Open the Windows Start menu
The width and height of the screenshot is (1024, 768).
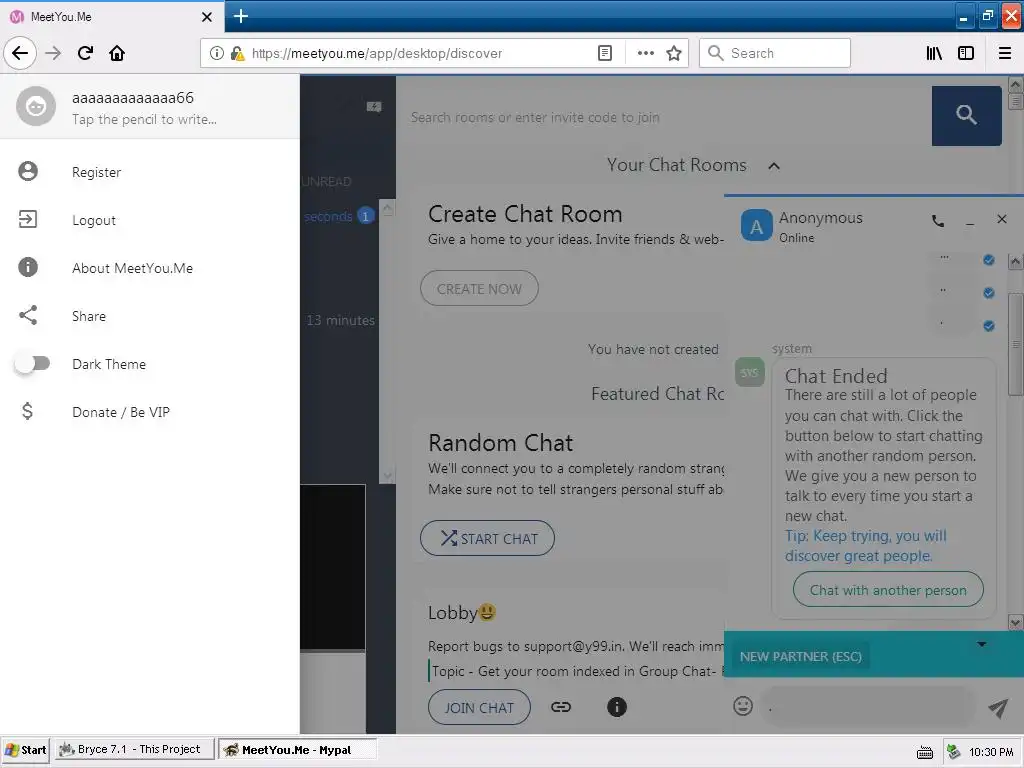click(26, 750)
